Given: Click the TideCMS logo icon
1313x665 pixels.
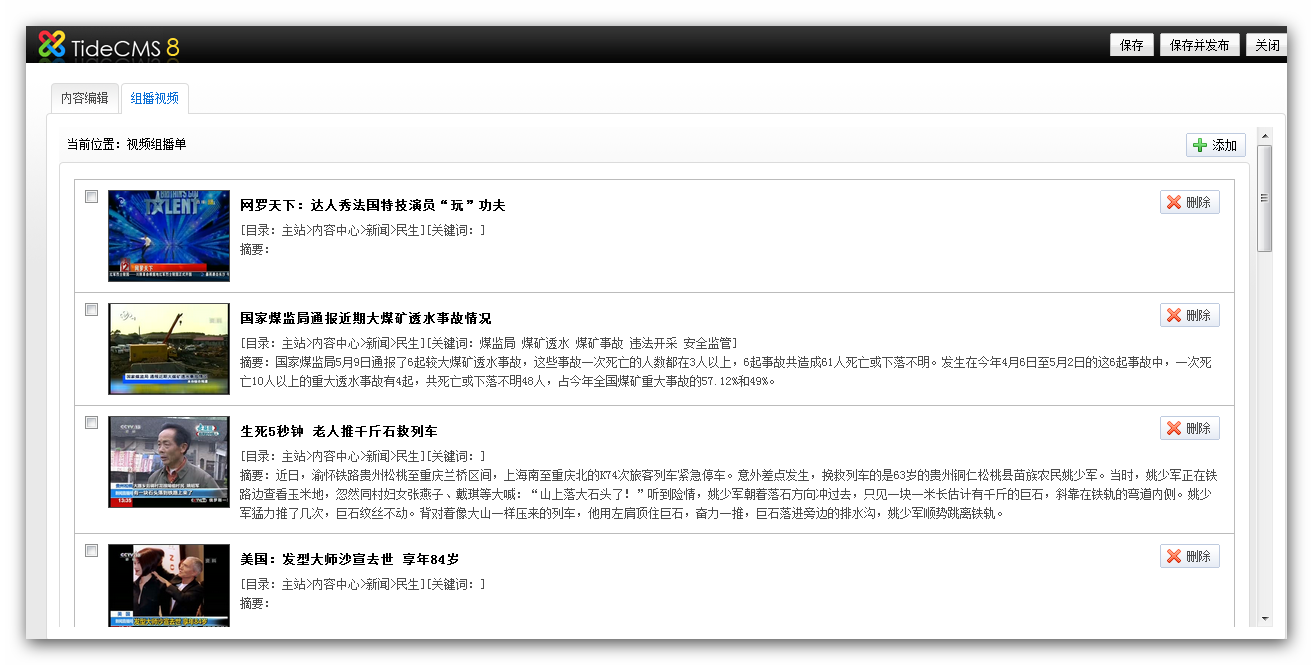Looking at the screenshot, I should point(52,45).
